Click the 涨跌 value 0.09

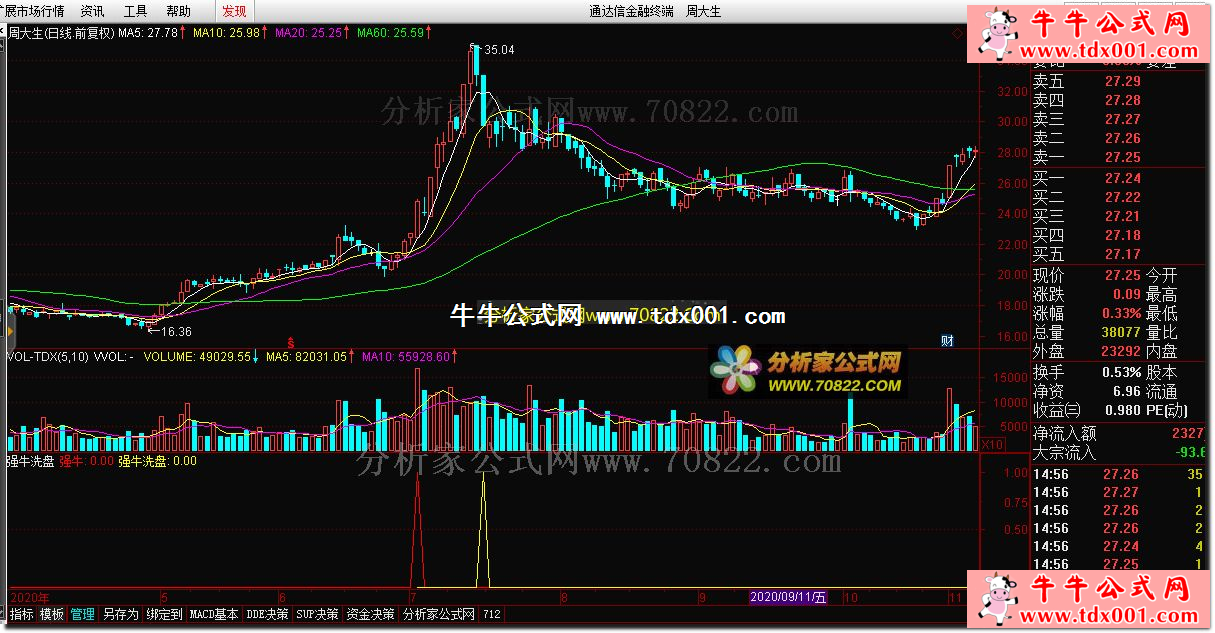[1127, 294]
